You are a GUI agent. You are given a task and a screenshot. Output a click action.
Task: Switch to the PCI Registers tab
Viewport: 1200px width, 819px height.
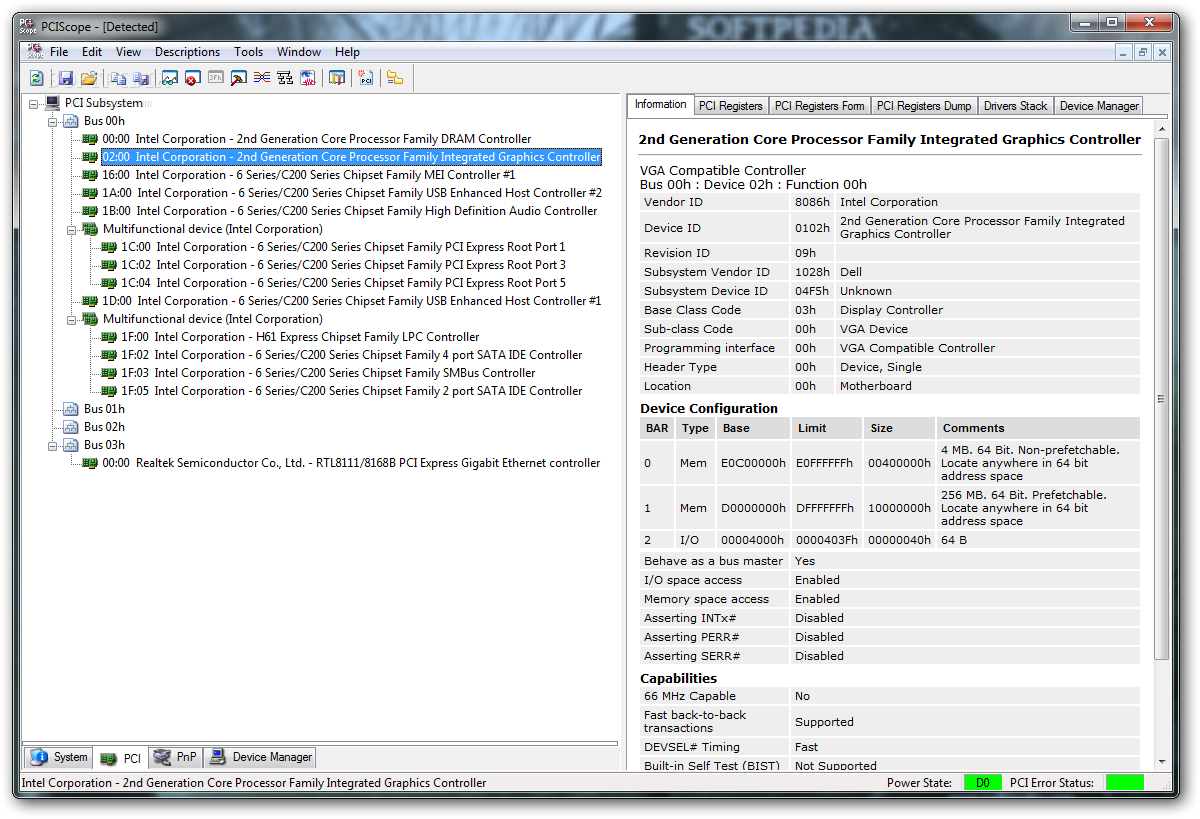(730, 106)
